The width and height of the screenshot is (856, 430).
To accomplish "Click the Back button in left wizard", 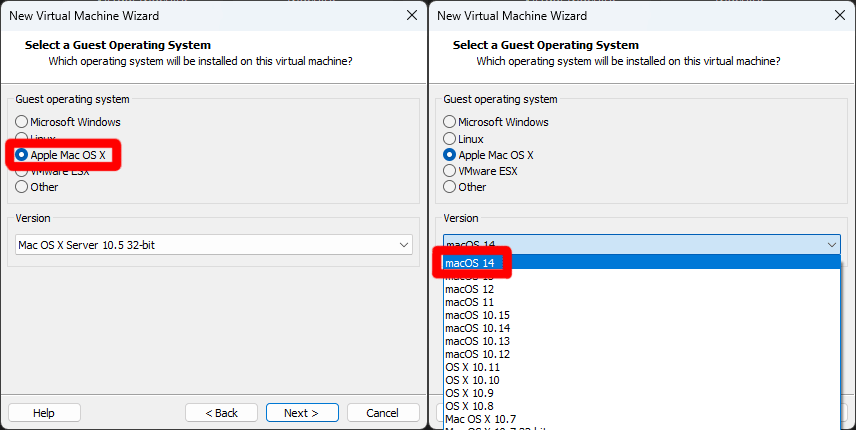I will pos(221,413).
